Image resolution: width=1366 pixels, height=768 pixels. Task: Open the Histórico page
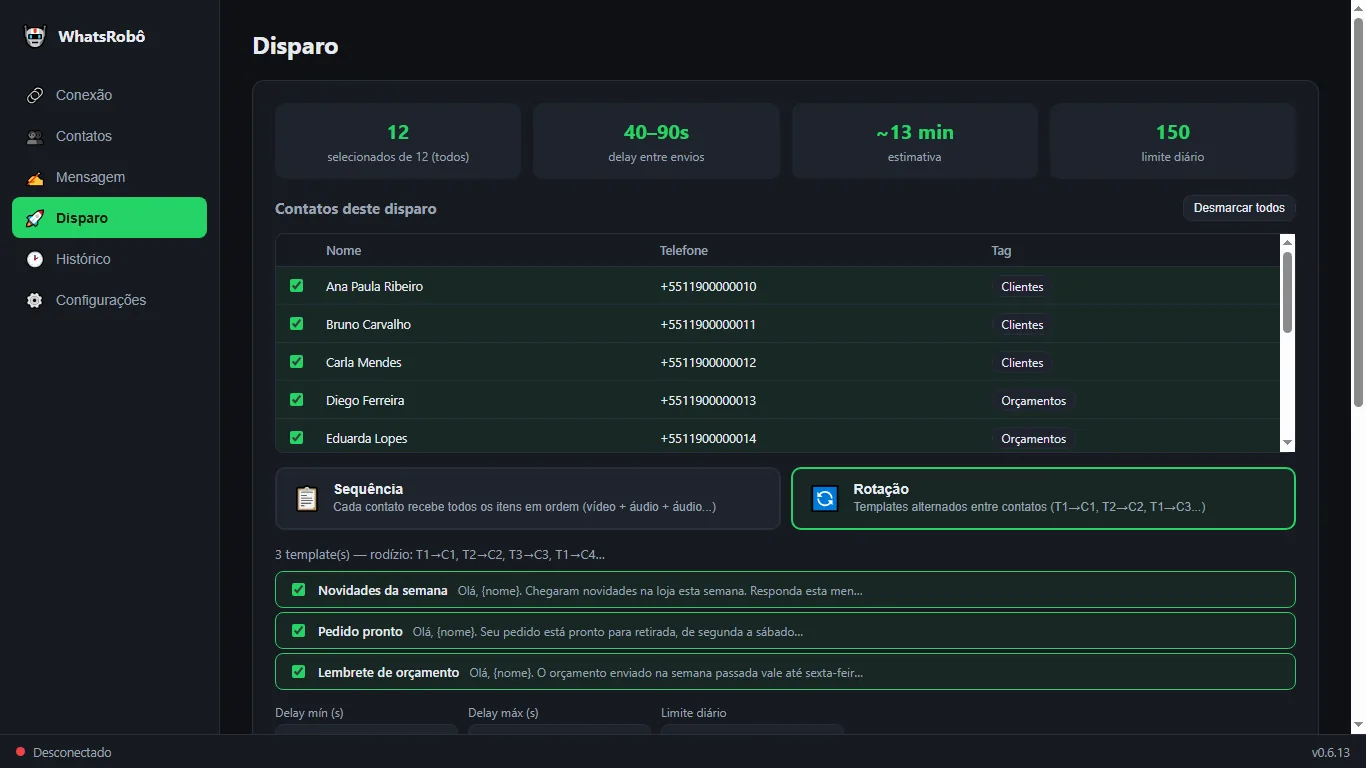(x=109, y=260)
